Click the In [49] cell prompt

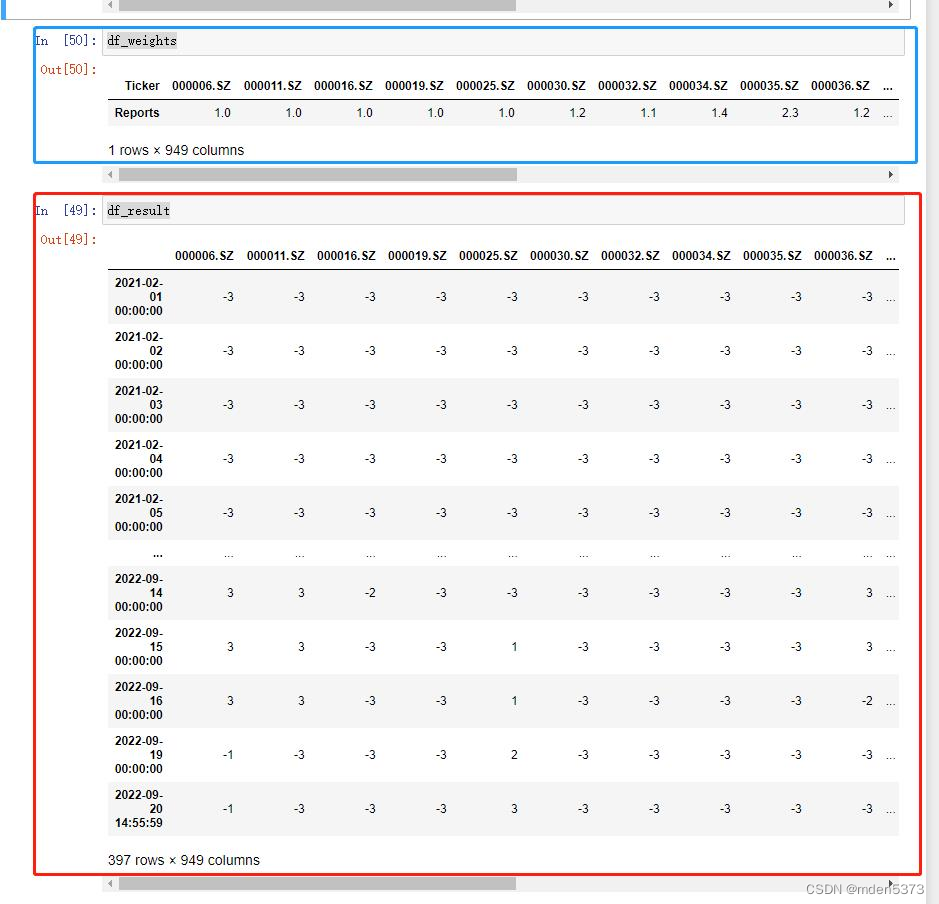click(x=65, y=211)
